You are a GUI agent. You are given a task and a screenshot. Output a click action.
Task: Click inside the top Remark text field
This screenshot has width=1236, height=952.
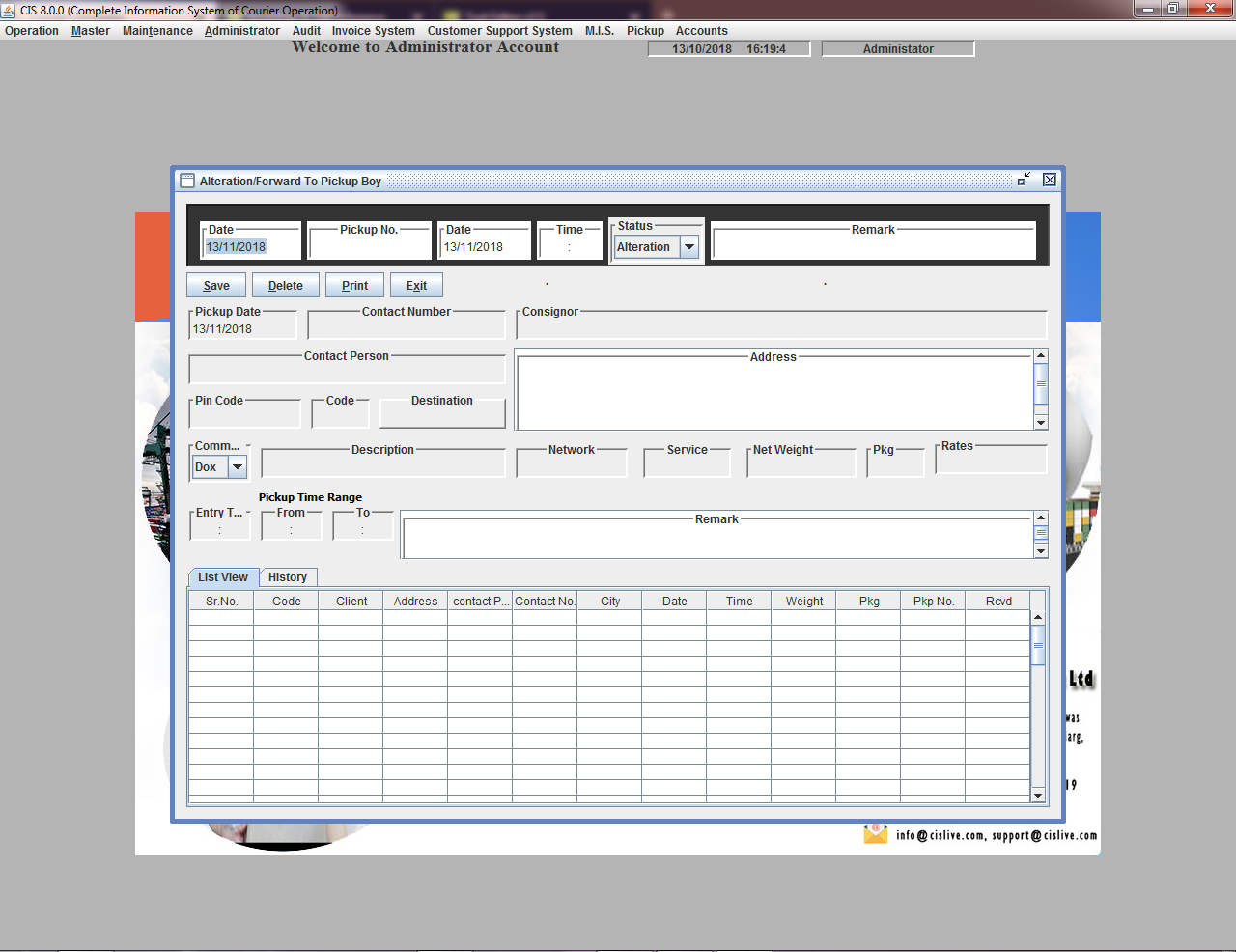pyautogui.click(x=873, y=247)
